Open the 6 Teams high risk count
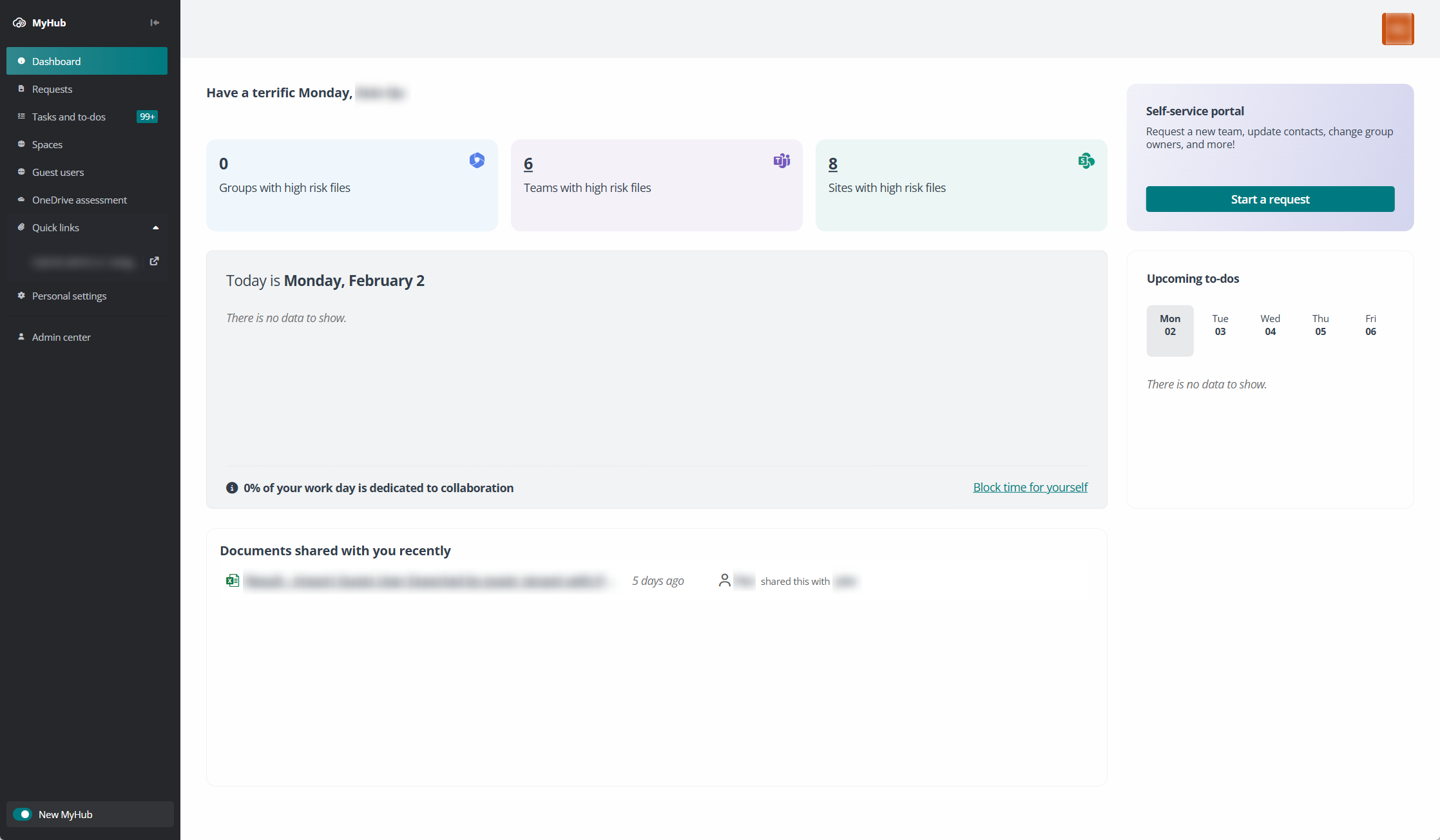1440x840 pixels. pos(528,164)
